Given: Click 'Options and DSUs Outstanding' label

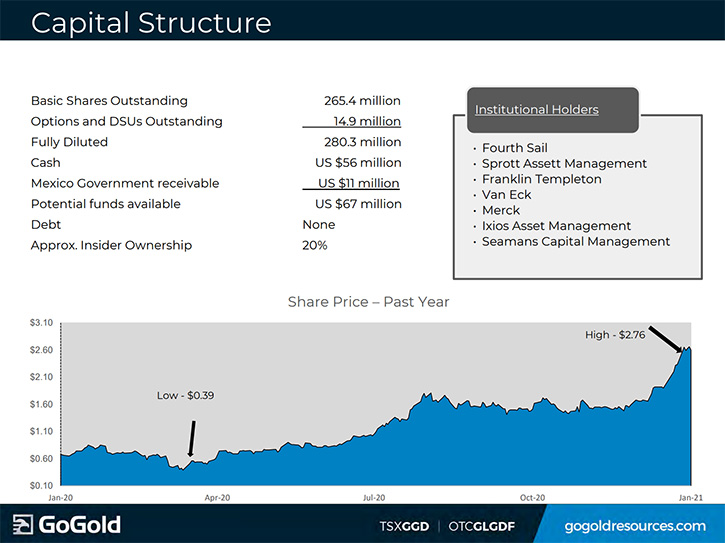Looking at the screenshot, I should tap(127, 121).
